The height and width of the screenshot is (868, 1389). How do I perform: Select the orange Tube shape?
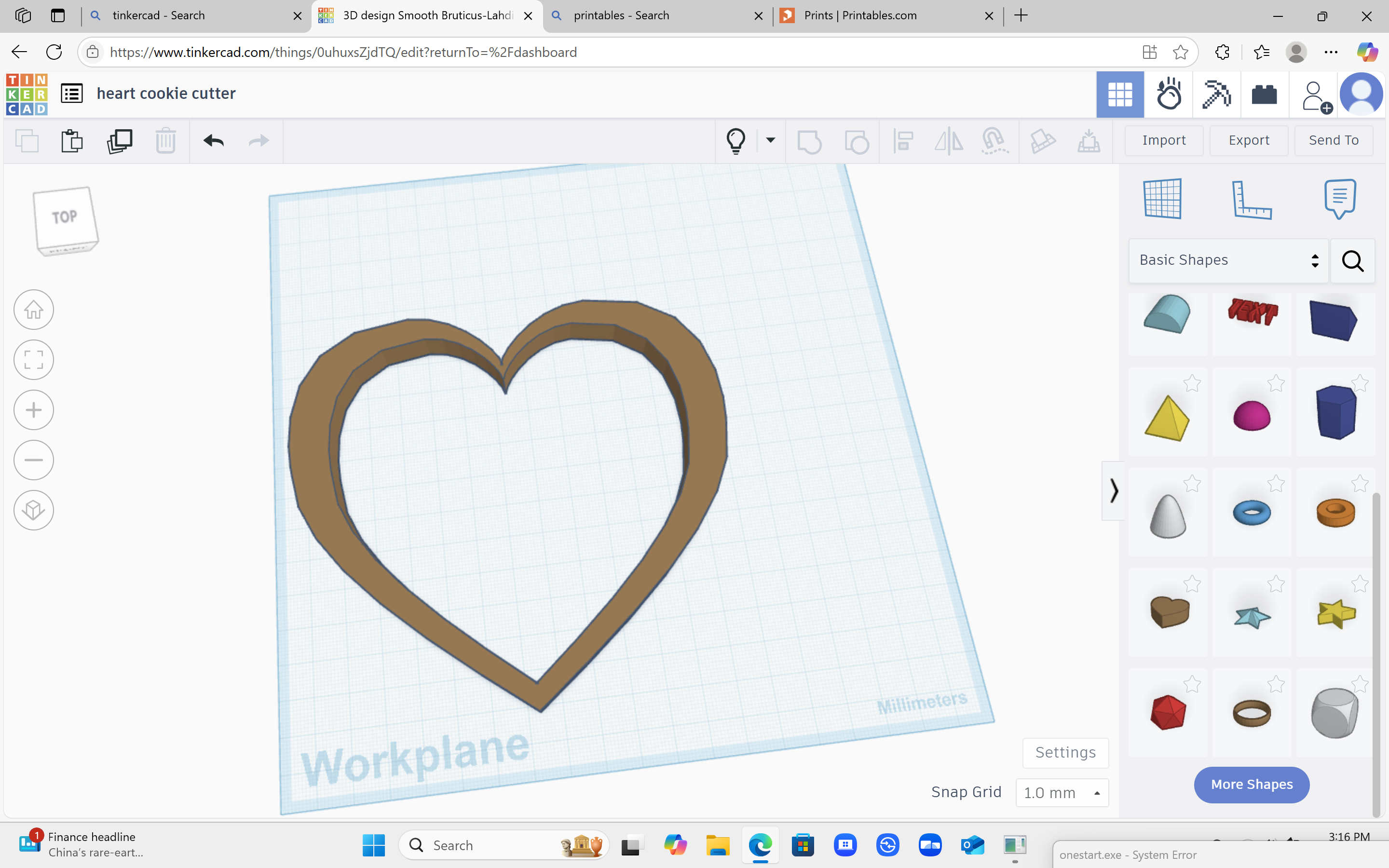(1335, 512)
